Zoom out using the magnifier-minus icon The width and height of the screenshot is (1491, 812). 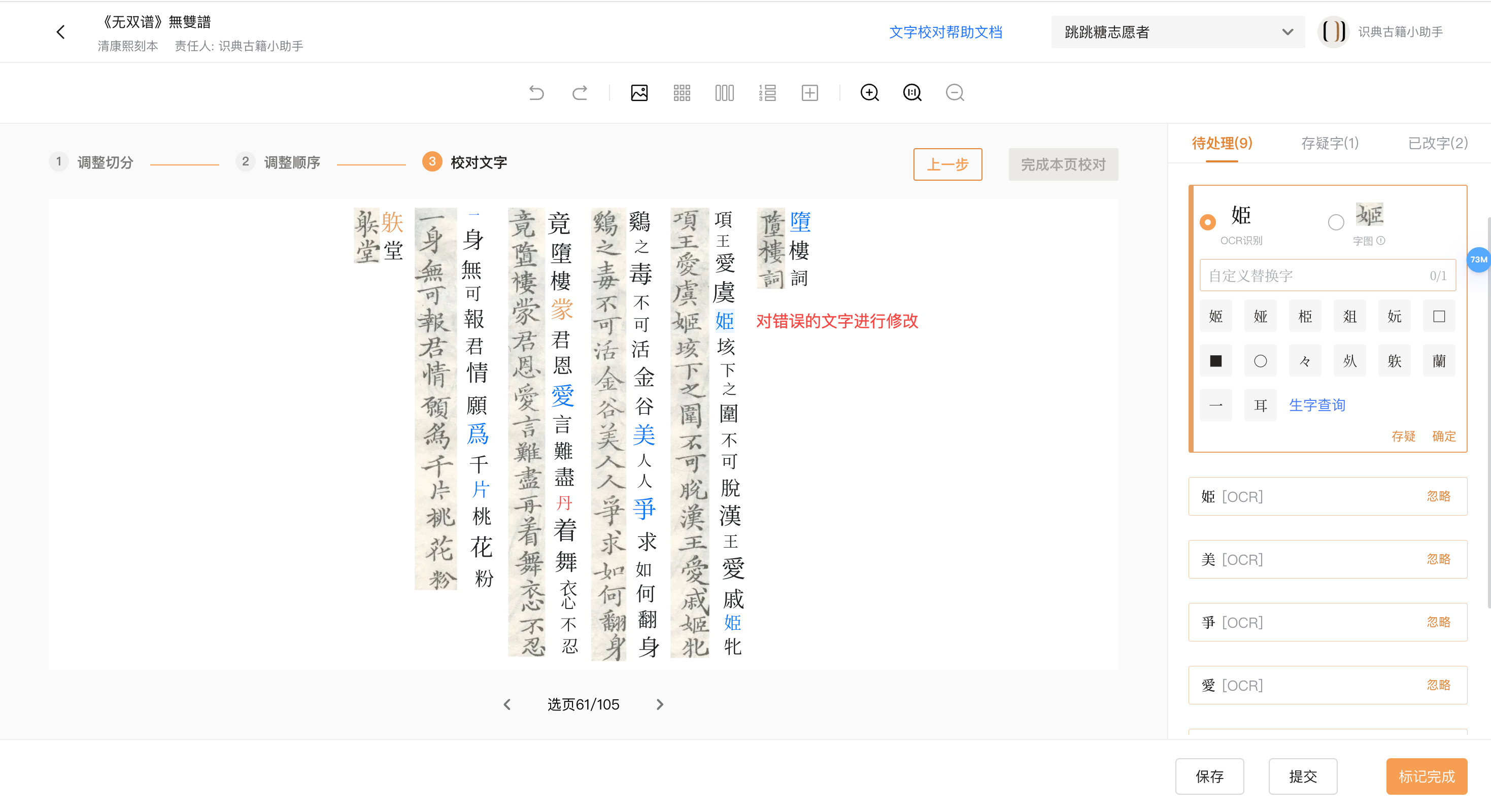(955, 92)
